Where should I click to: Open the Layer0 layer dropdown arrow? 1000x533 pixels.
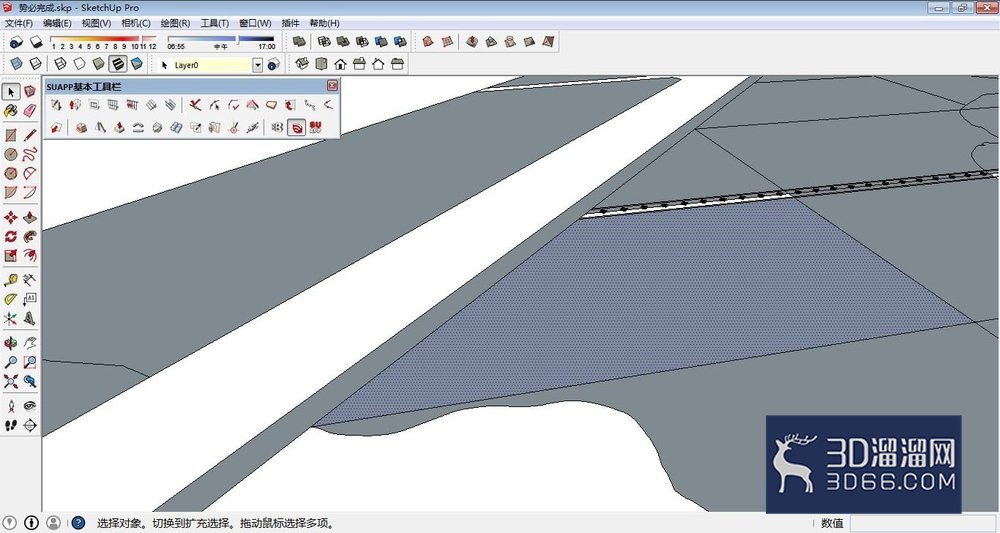tap(258, 64)
